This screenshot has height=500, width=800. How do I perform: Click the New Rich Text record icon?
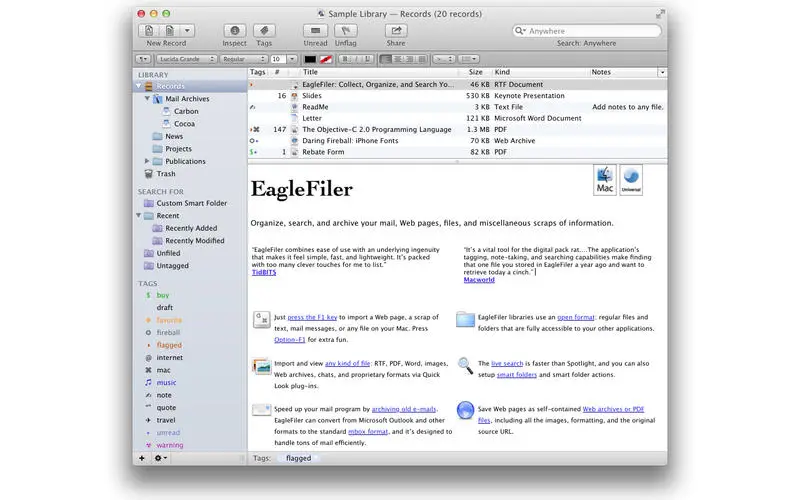click(148, 31)
